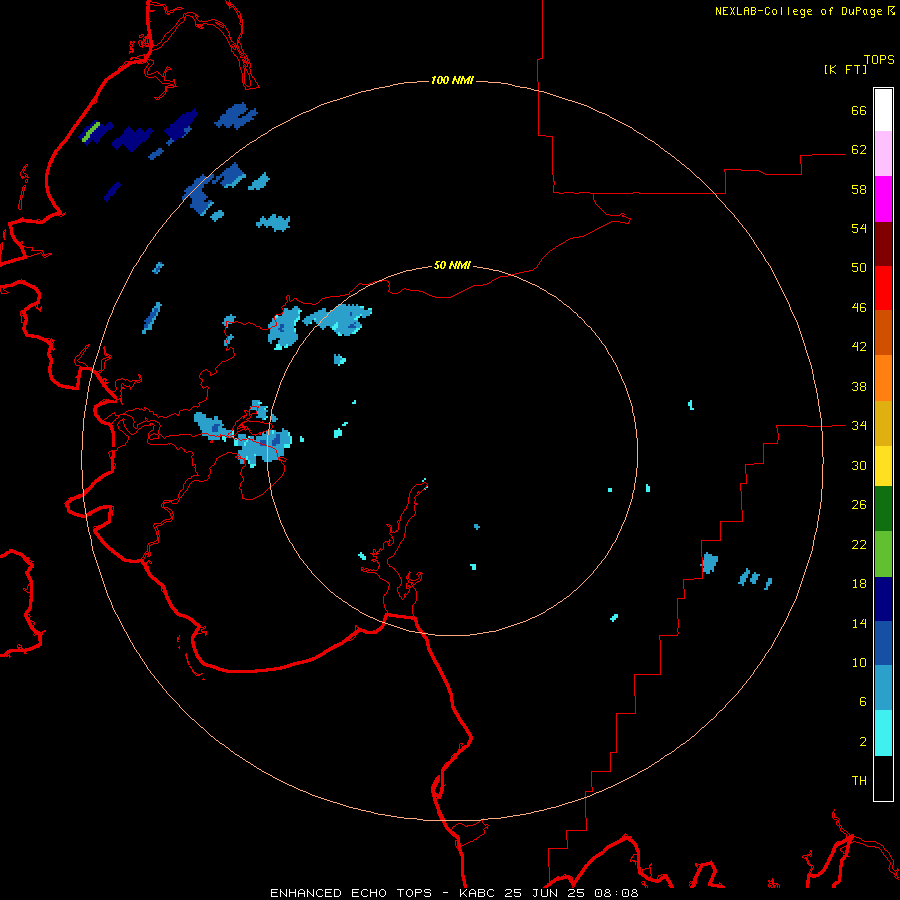
Task: Click the 'NEXLAB-College of DuPage' credit text
Action: (798, 11)
